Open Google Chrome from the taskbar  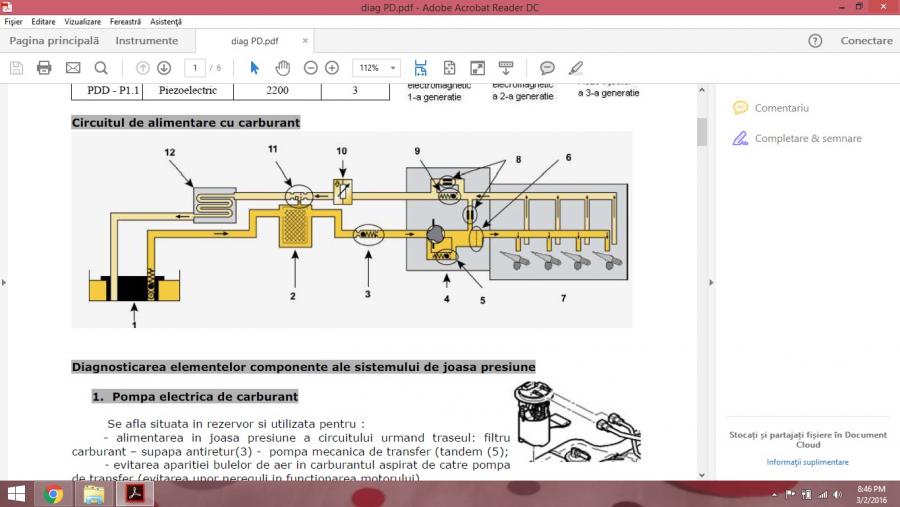pos(53,494)
